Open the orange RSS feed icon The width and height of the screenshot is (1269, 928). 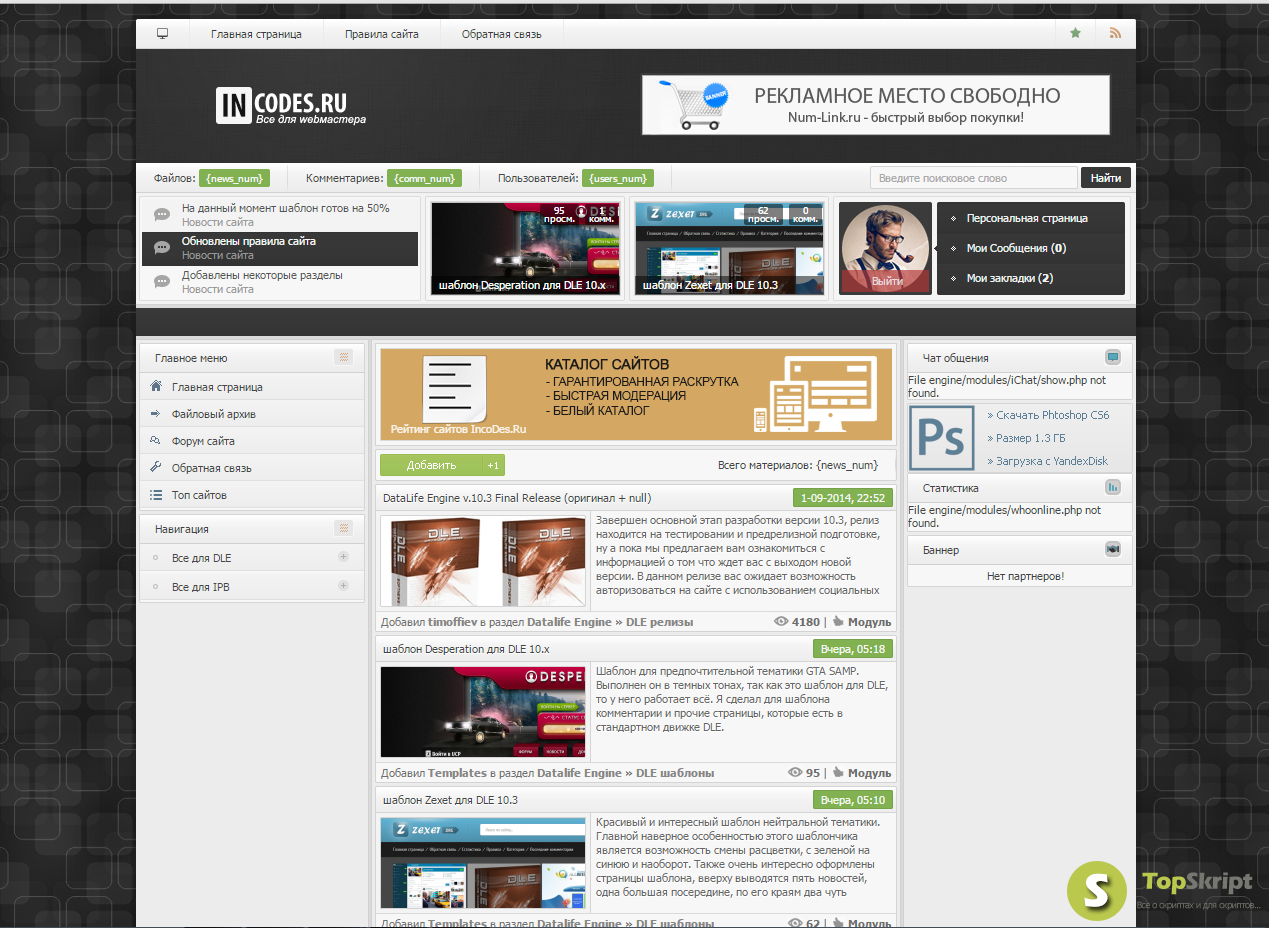pos(1115,33)
